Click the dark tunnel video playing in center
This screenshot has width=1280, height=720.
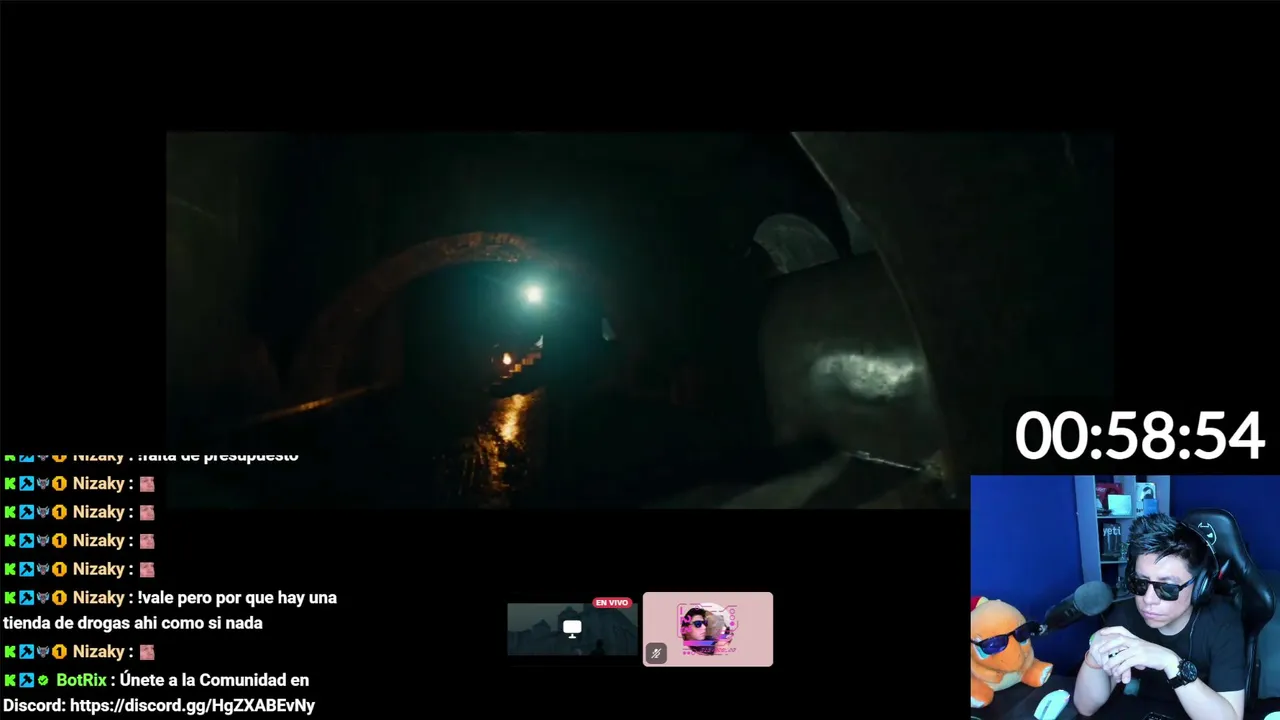pyautogui.click(x=640, y=320)
